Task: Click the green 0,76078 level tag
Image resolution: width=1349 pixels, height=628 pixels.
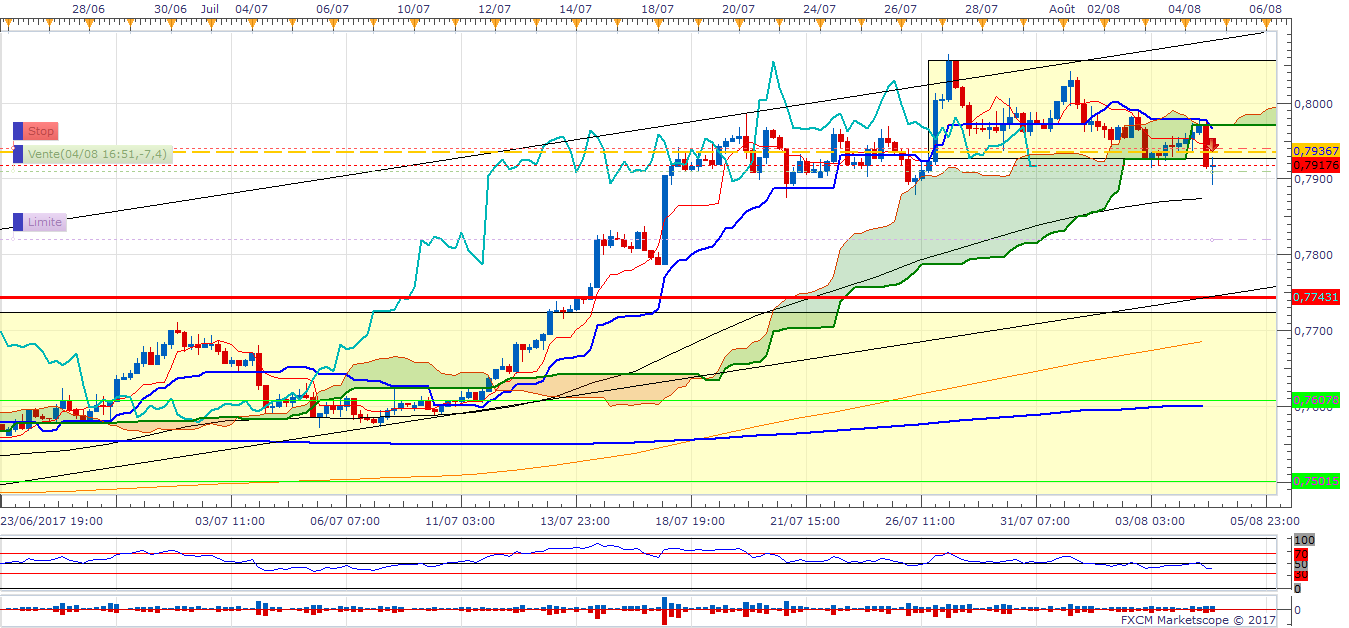Action: point(1314,401)
